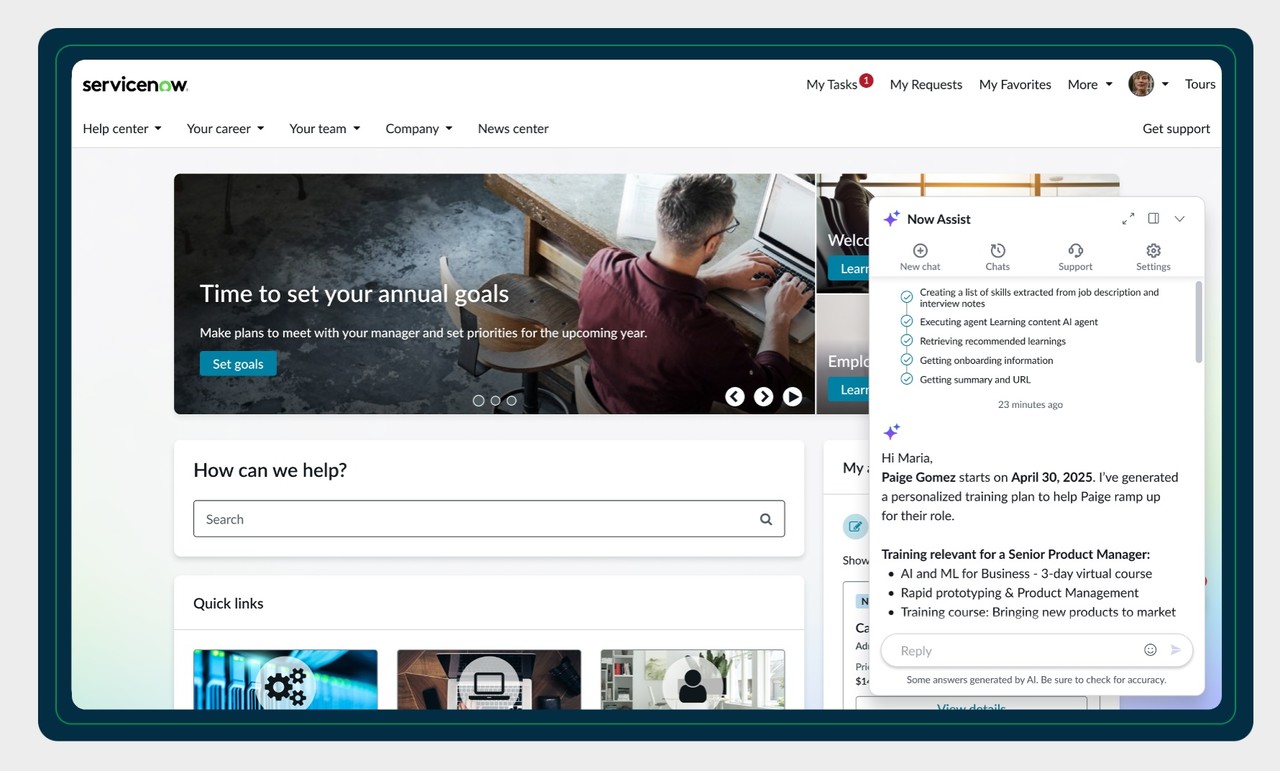
Task: Expand the More menu in header
Action: (x=1089, y=85)
